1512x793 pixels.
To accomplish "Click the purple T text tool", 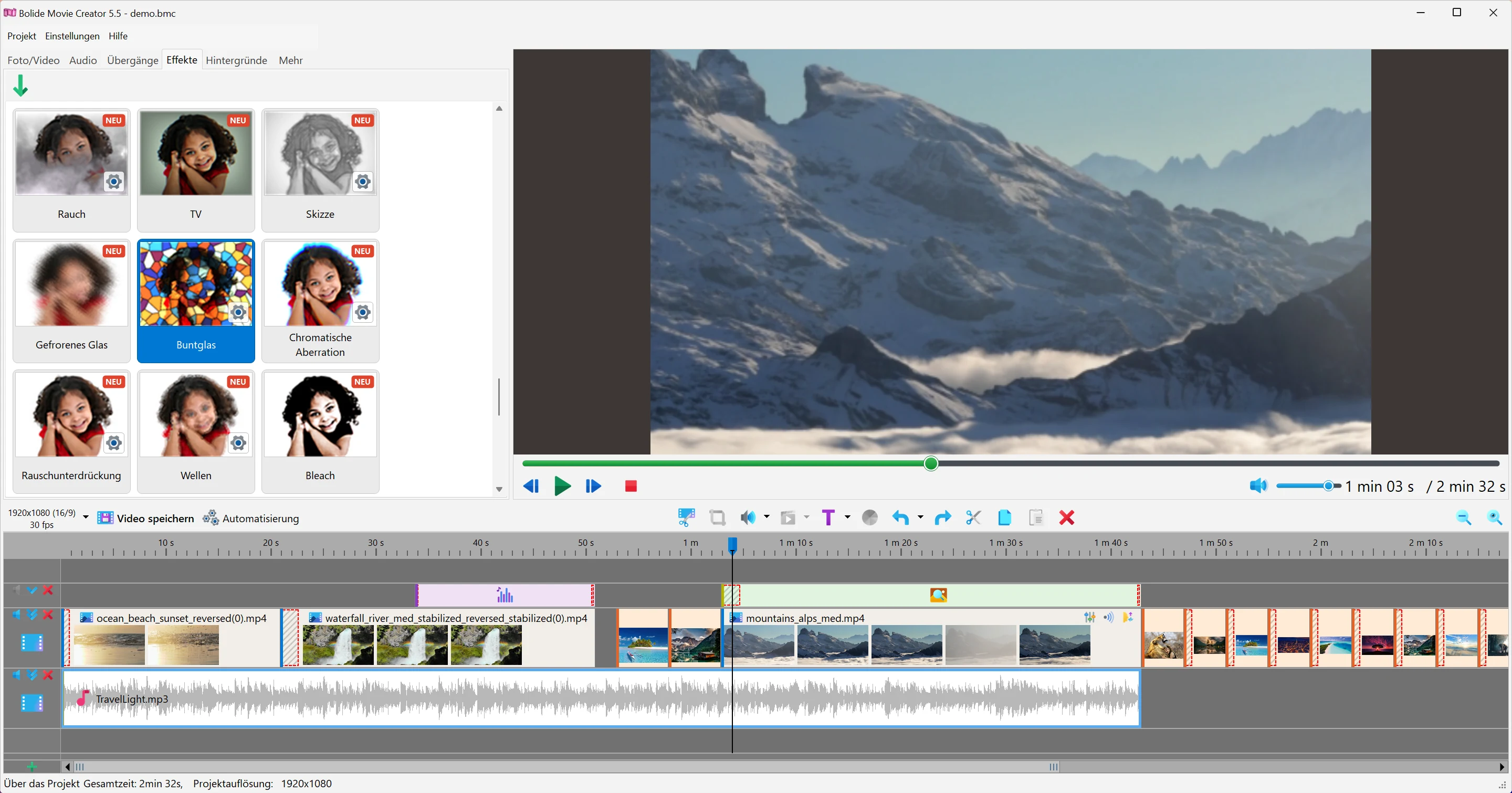I will click(828, 517).
